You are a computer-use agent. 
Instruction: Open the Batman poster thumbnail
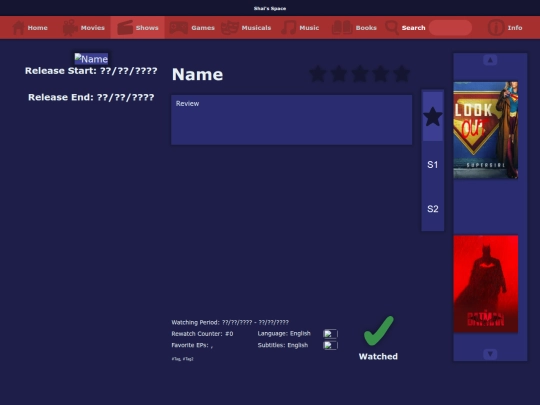tap(486, 284)
